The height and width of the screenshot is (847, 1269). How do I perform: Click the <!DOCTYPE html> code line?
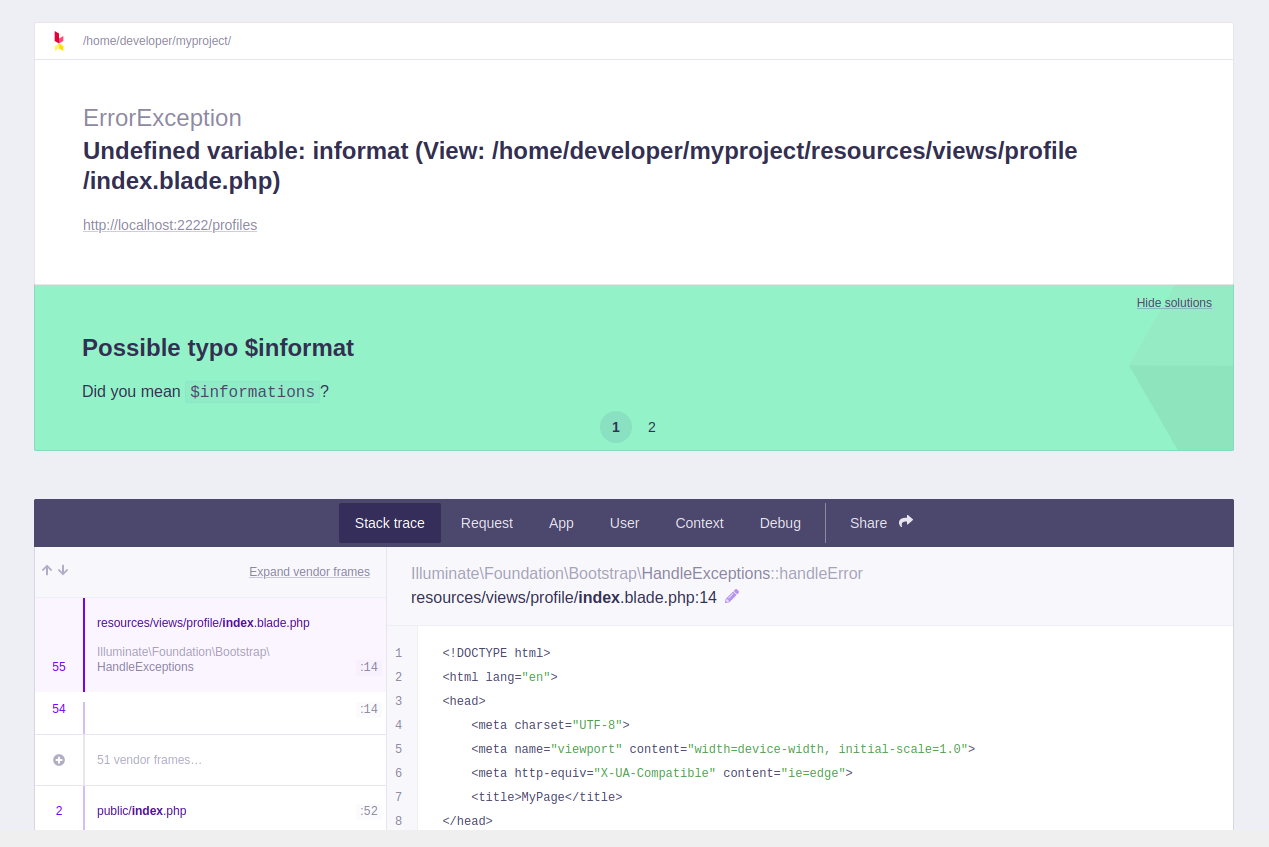(x=496, y=653)
